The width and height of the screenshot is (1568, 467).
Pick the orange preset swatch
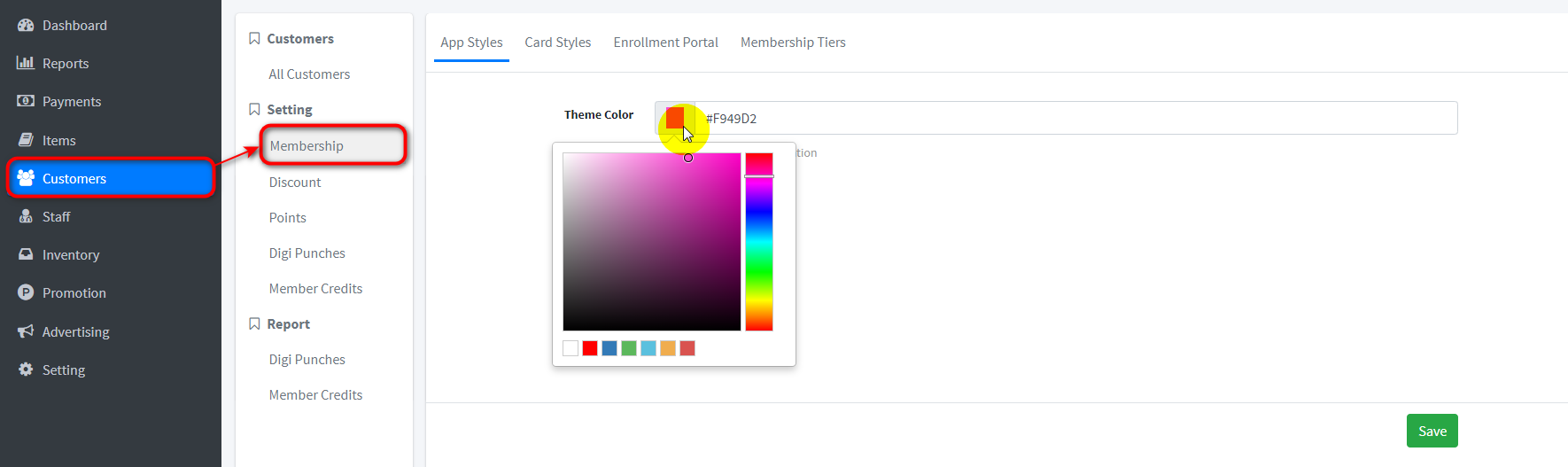click(668, 348)
